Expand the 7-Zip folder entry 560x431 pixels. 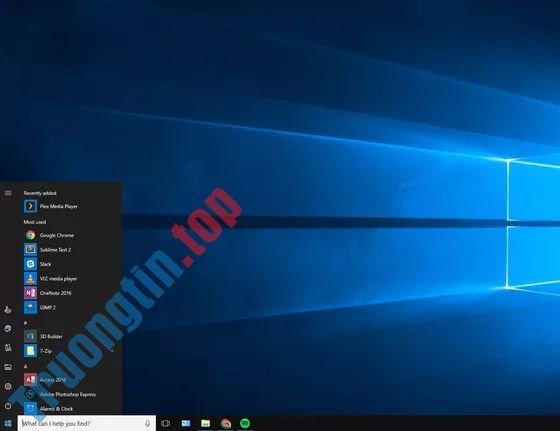69,351
